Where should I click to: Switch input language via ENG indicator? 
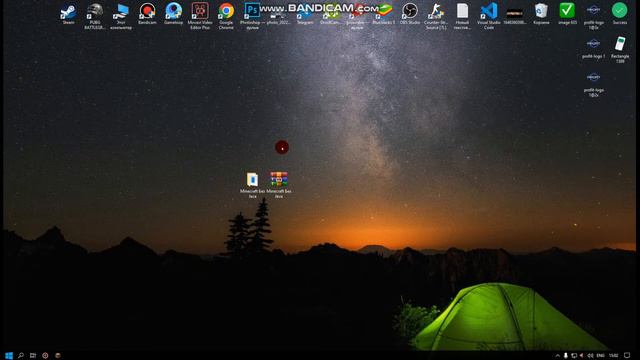point(600,356)
